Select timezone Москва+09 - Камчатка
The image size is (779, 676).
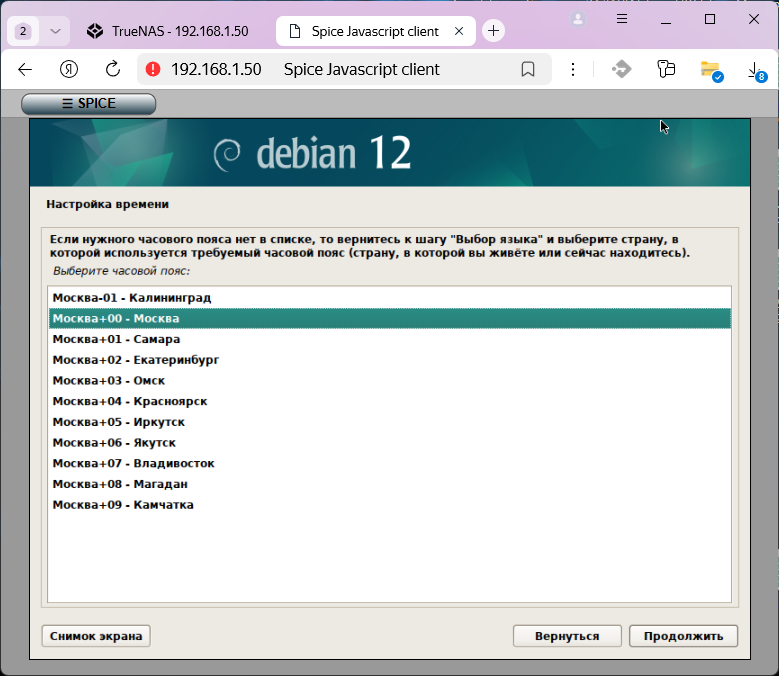(390, 505)
